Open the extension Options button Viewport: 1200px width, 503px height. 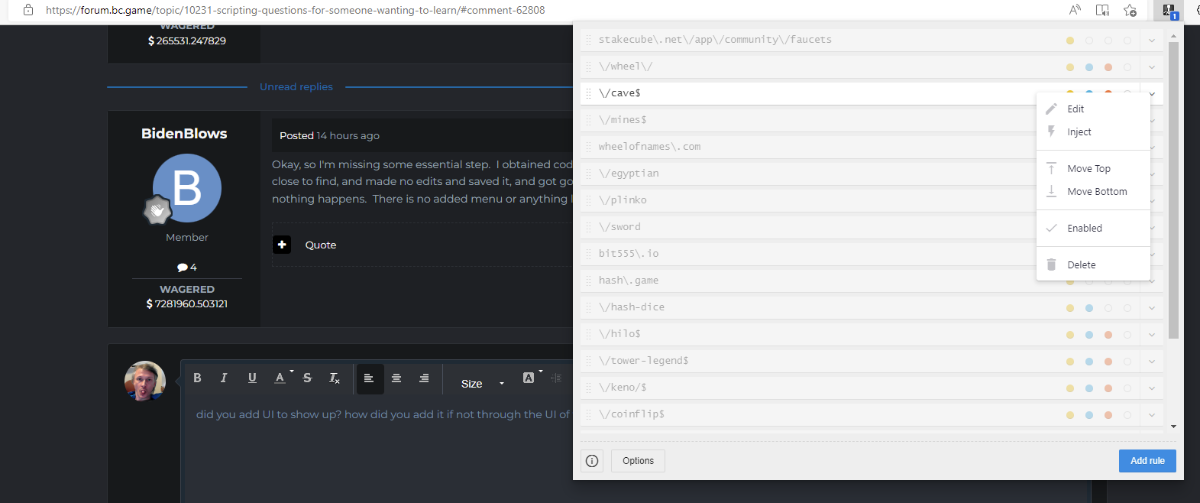tap(638, 461)
